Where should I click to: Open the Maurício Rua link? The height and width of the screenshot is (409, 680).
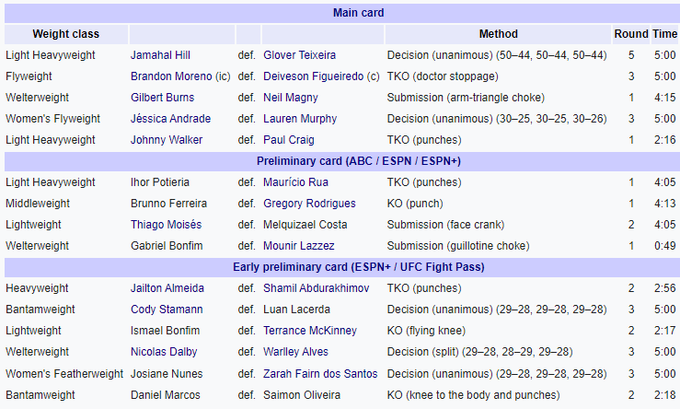coord(295,182)
